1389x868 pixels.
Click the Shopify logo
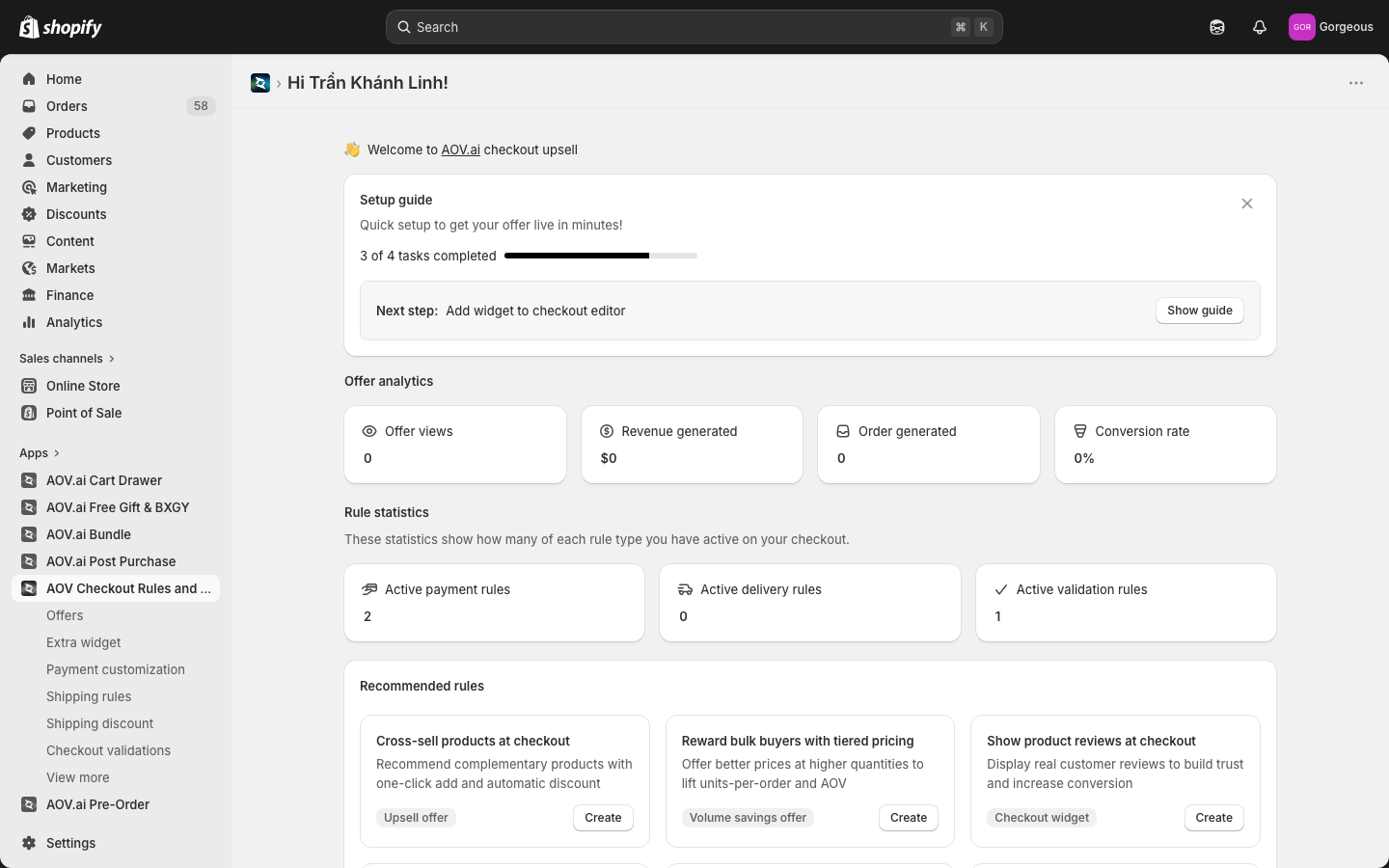(x=61, y=27)
